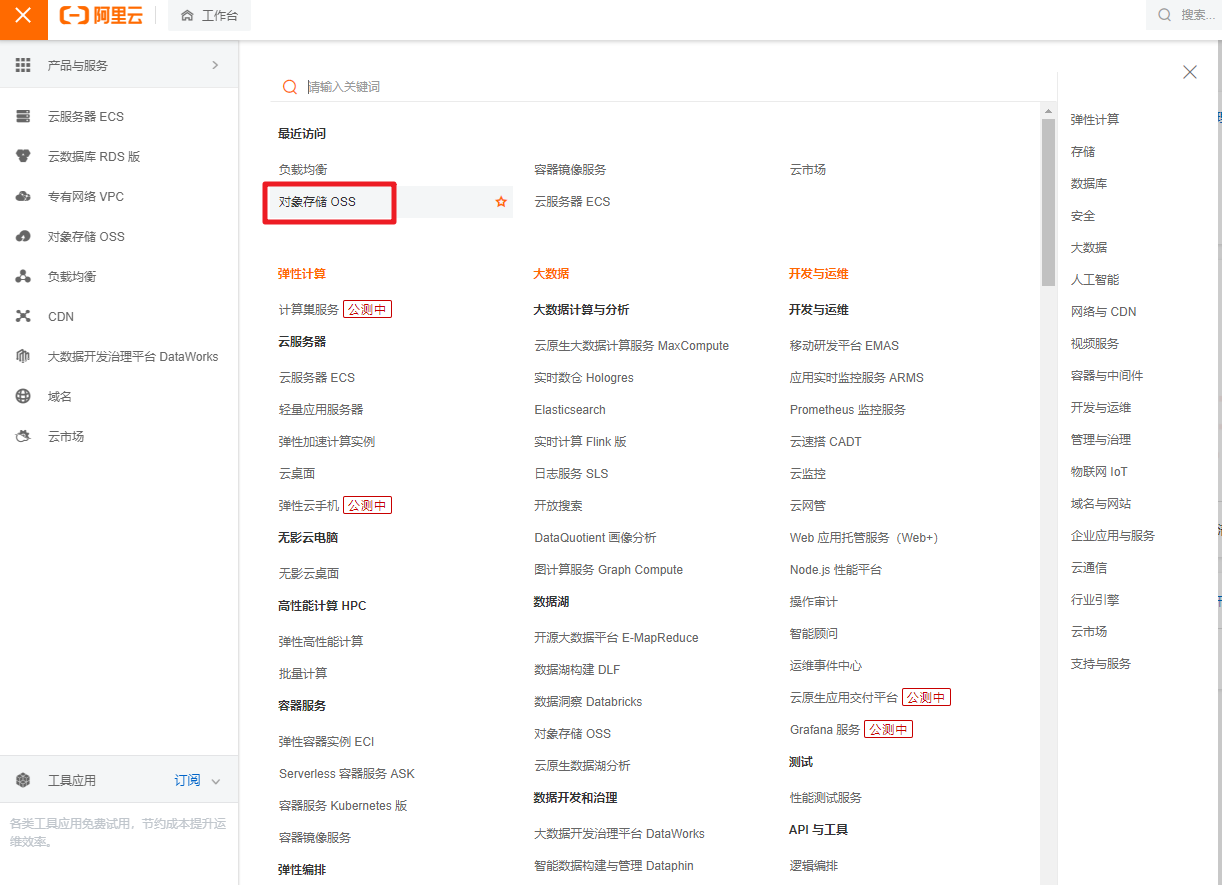1222x885 pixels.
Task: Open 负载均衡 under 最近访问
Action: (x=303, y=170)
